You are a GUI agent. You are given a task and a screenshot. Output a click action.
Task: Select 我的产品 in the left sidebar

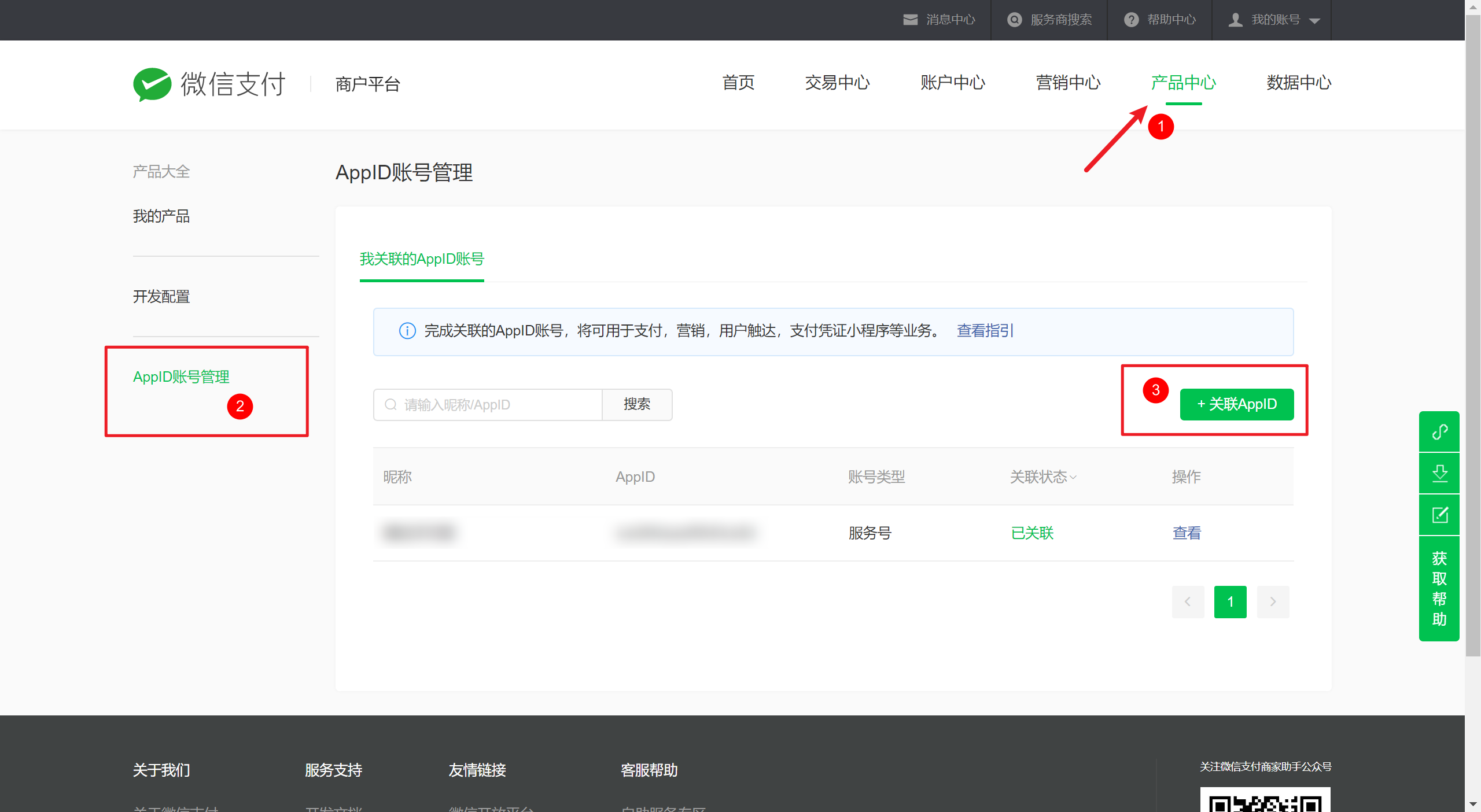[161, 216]
